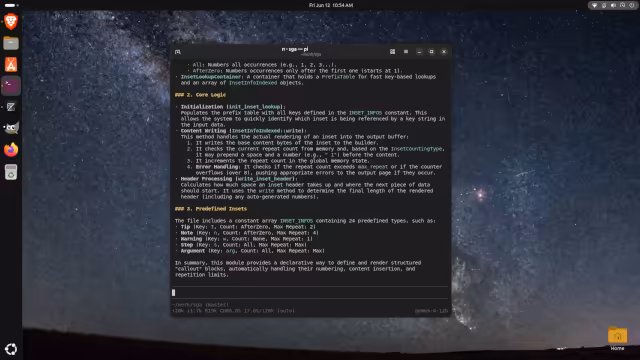Click the terminal window title text
Image resolution: width=640 pixels, height=360 pixels.
295,49
